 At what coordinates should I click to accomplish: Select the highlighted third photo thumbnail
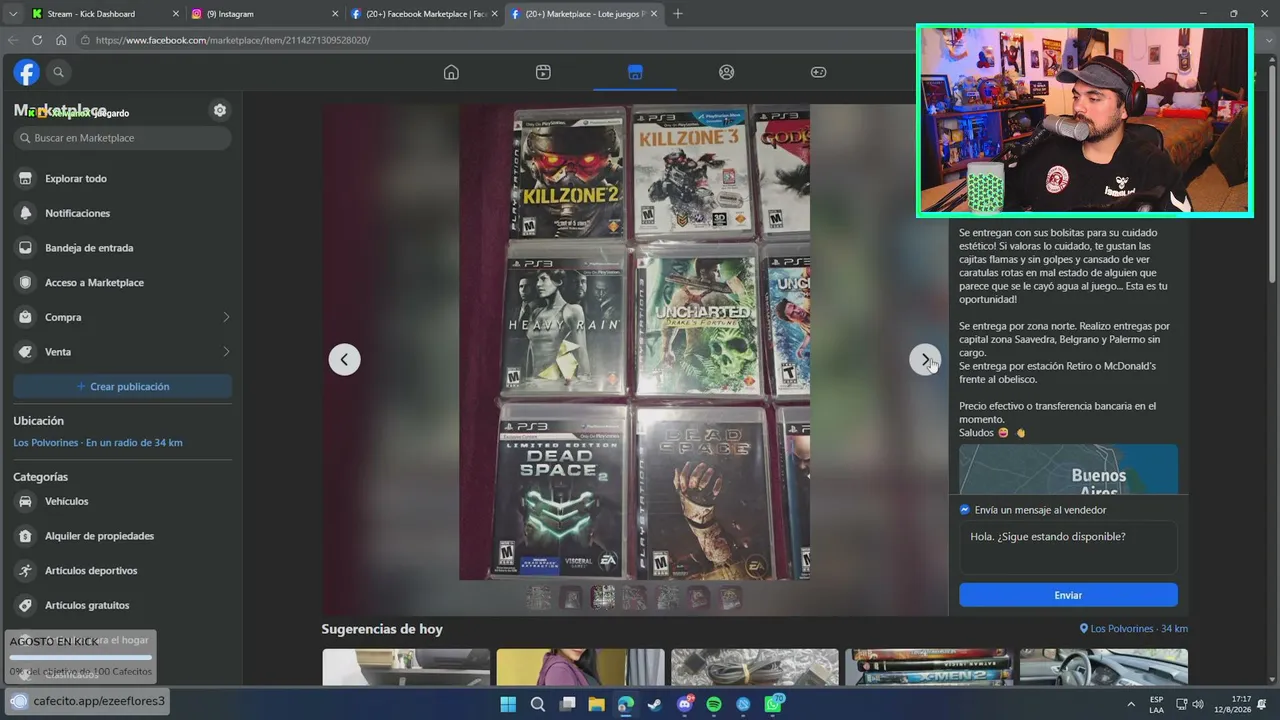tap(603, 597)
